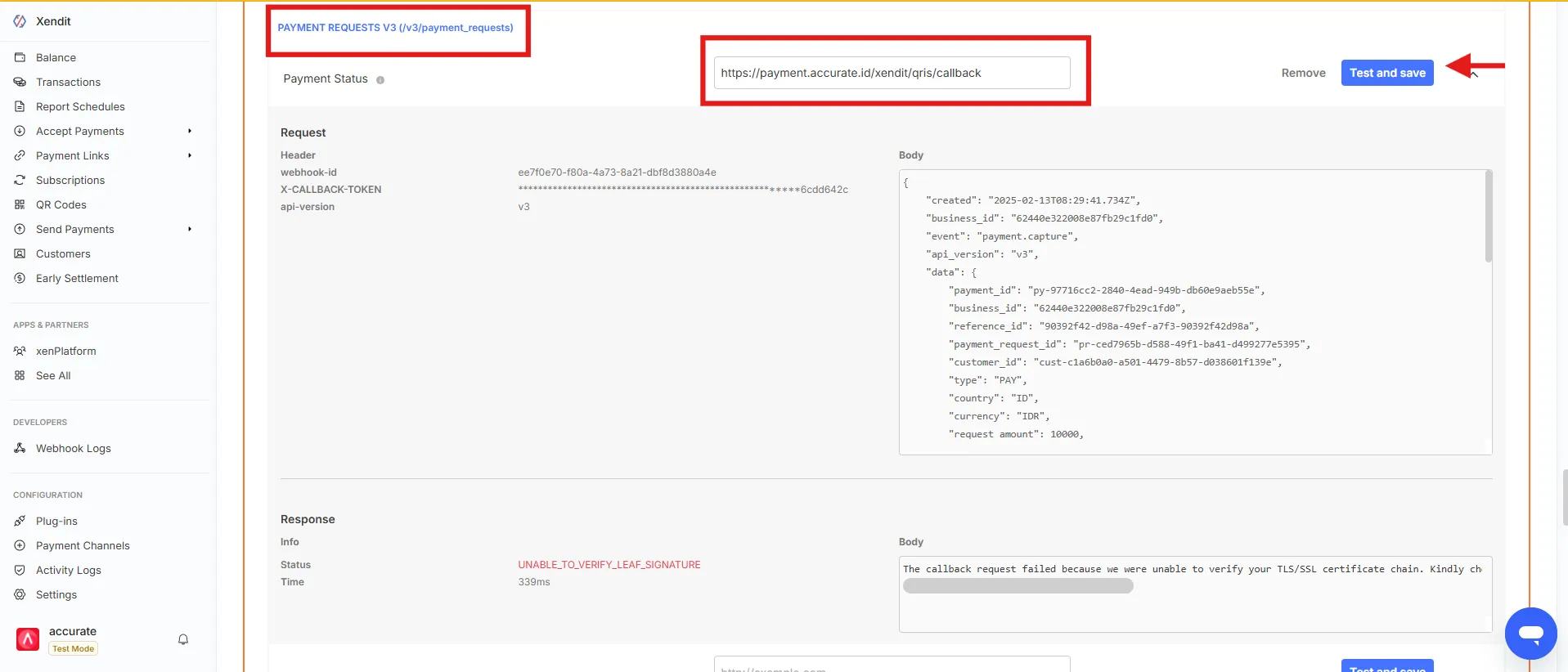1568x672 pixels.
Task: Click the Balance wallet icon
Action: [x=20, y=57]
